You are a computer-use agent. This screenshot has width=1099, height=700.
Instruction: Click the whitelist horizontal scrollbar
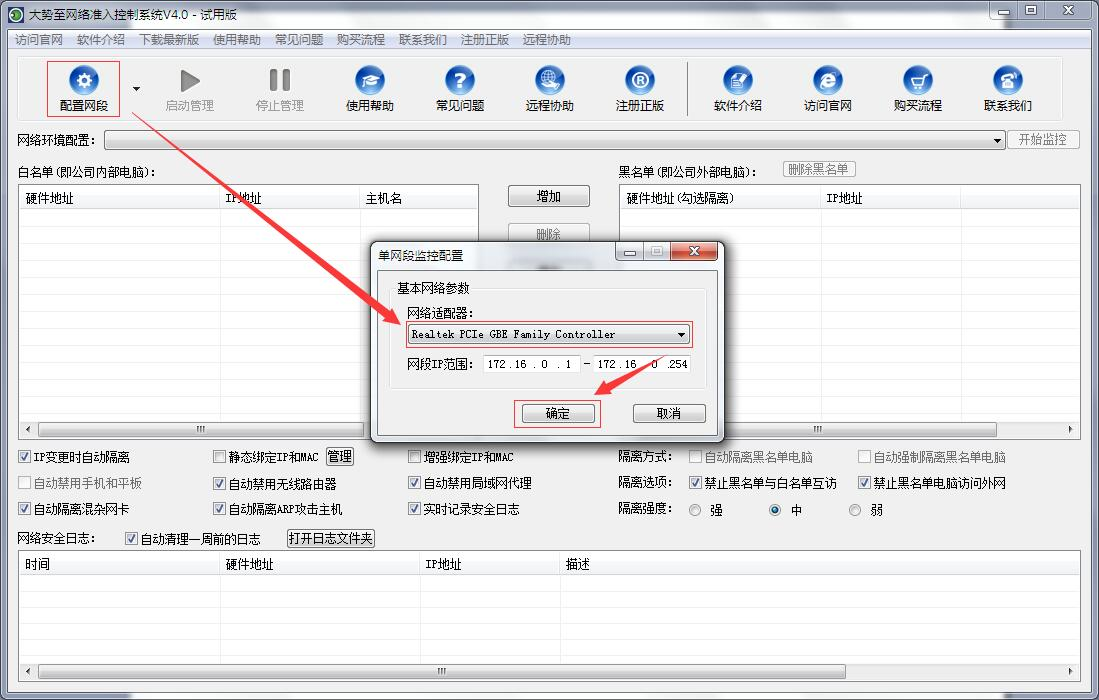click(200, 429)
